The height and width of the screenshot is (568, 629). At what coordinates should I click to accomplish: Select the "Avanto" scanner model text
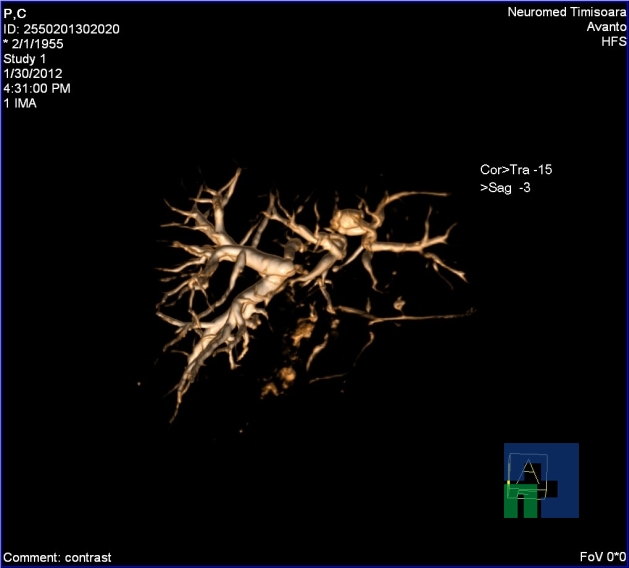pyautogui.click(x=606, y=27)
